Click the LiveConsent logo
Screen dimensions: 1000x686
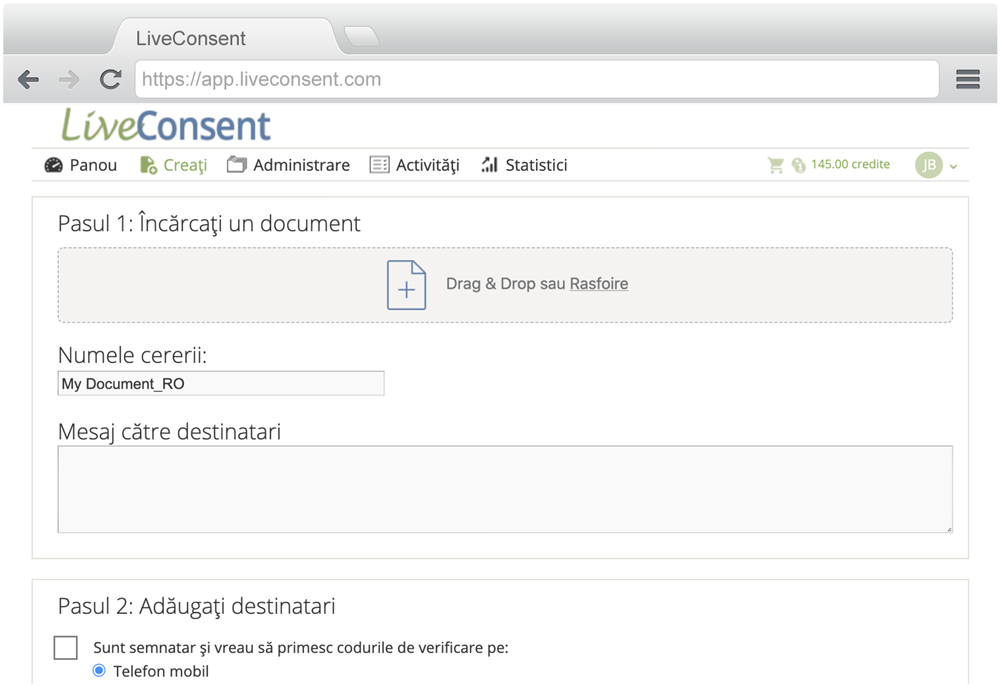166,126
